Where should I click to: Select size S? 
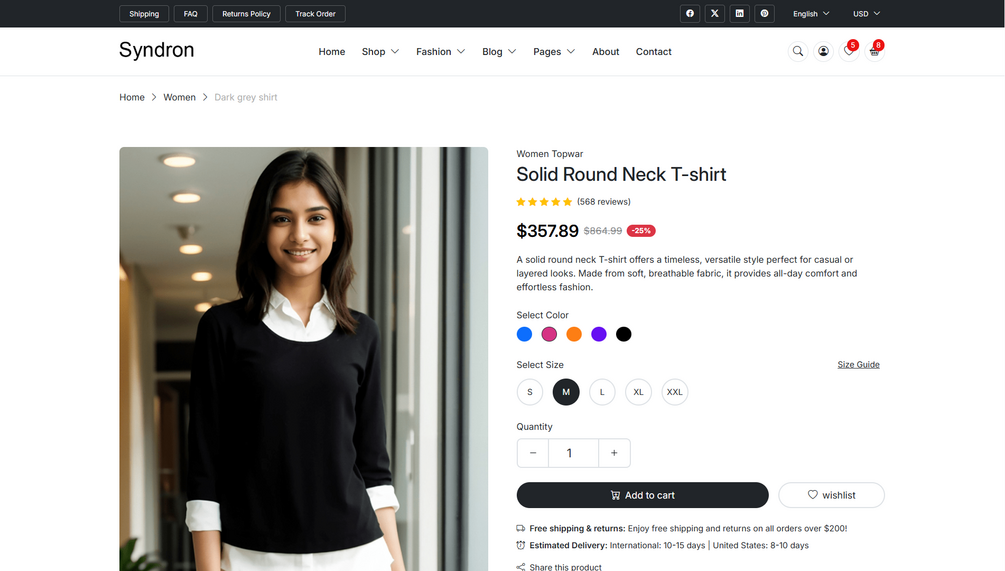pyautogui.click(x=530, y=392)
